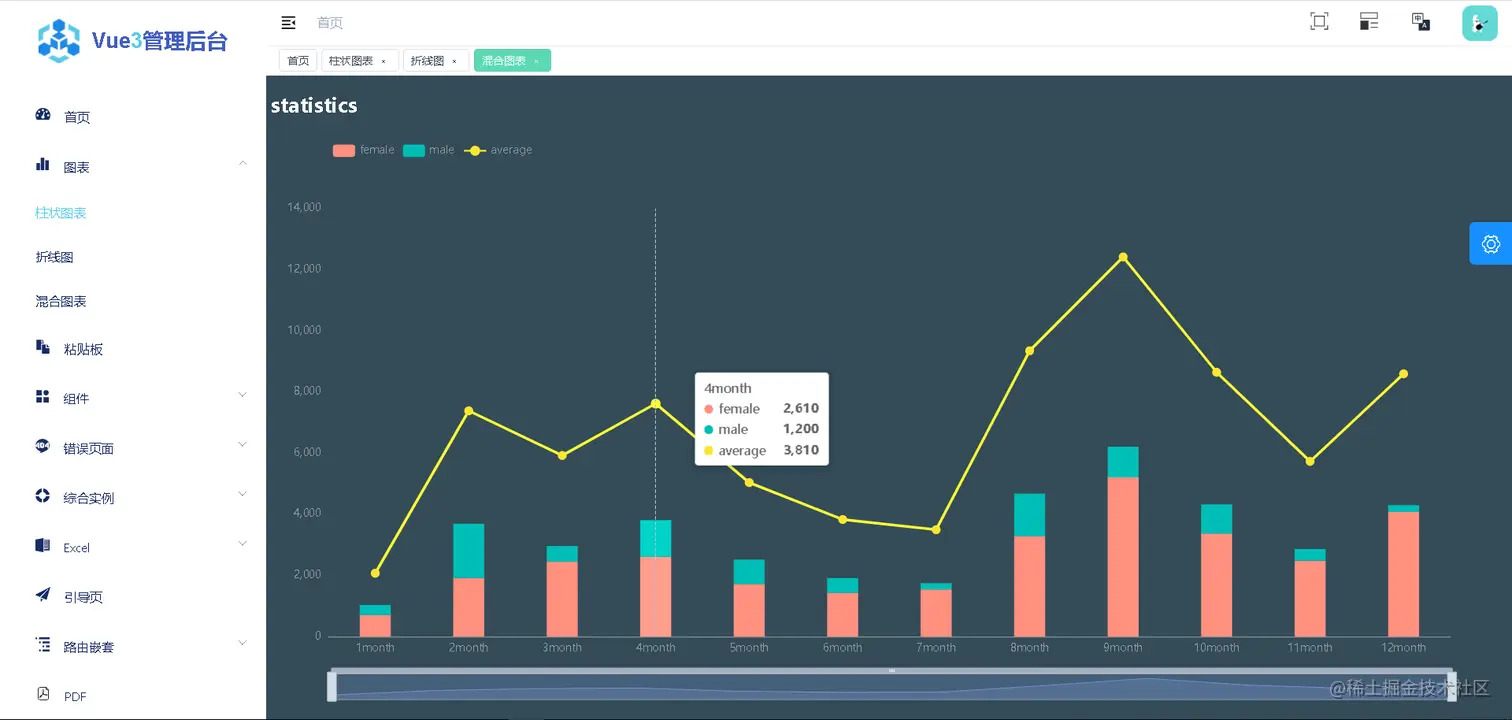Toggle average line in chart legend
The height and width of the screenshot is (720, 1512).
498,150
